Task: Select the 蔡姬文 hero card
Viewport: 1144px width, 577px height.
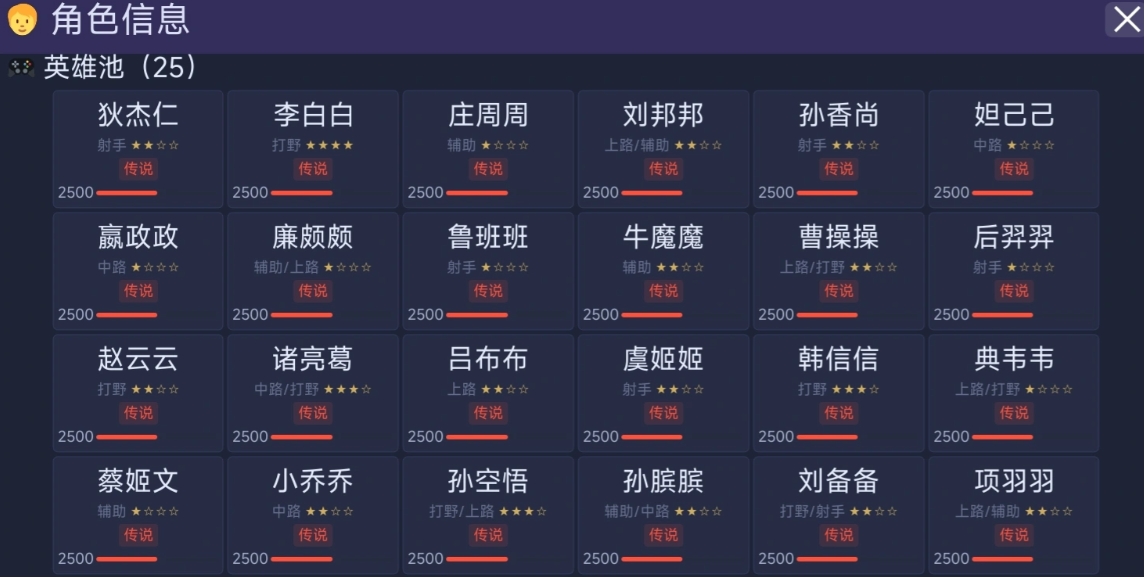Action: pyautogui.click(x=138, y=515)
